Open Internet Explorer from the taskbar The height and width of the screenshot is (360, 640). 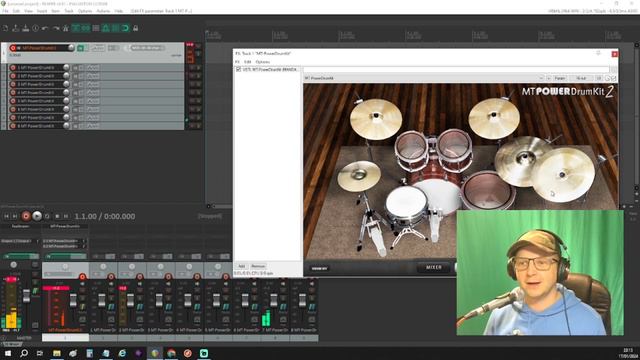click(x=122, y=353)
